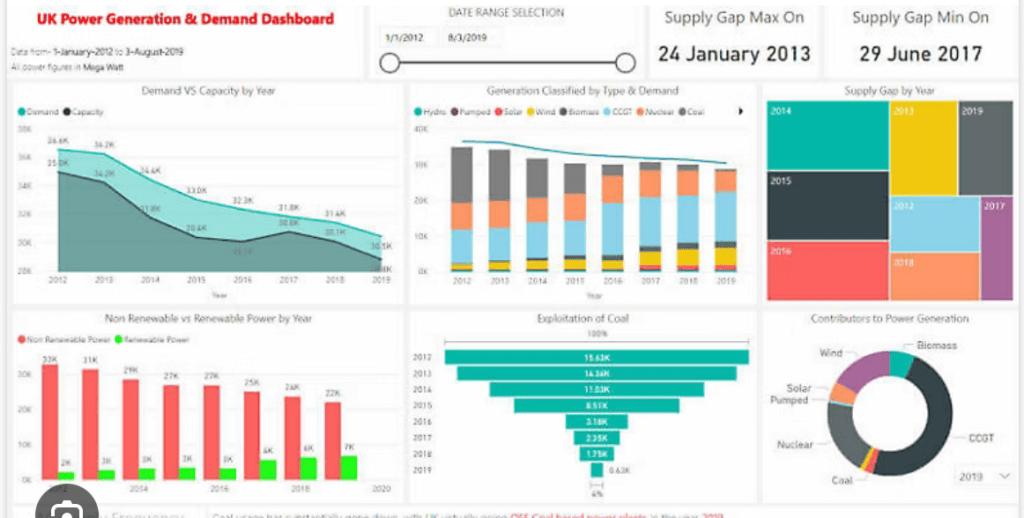Click the Wind legend marker
Image resolution: width=1024 pixels, height=518 pixels.
coord(531,112)
